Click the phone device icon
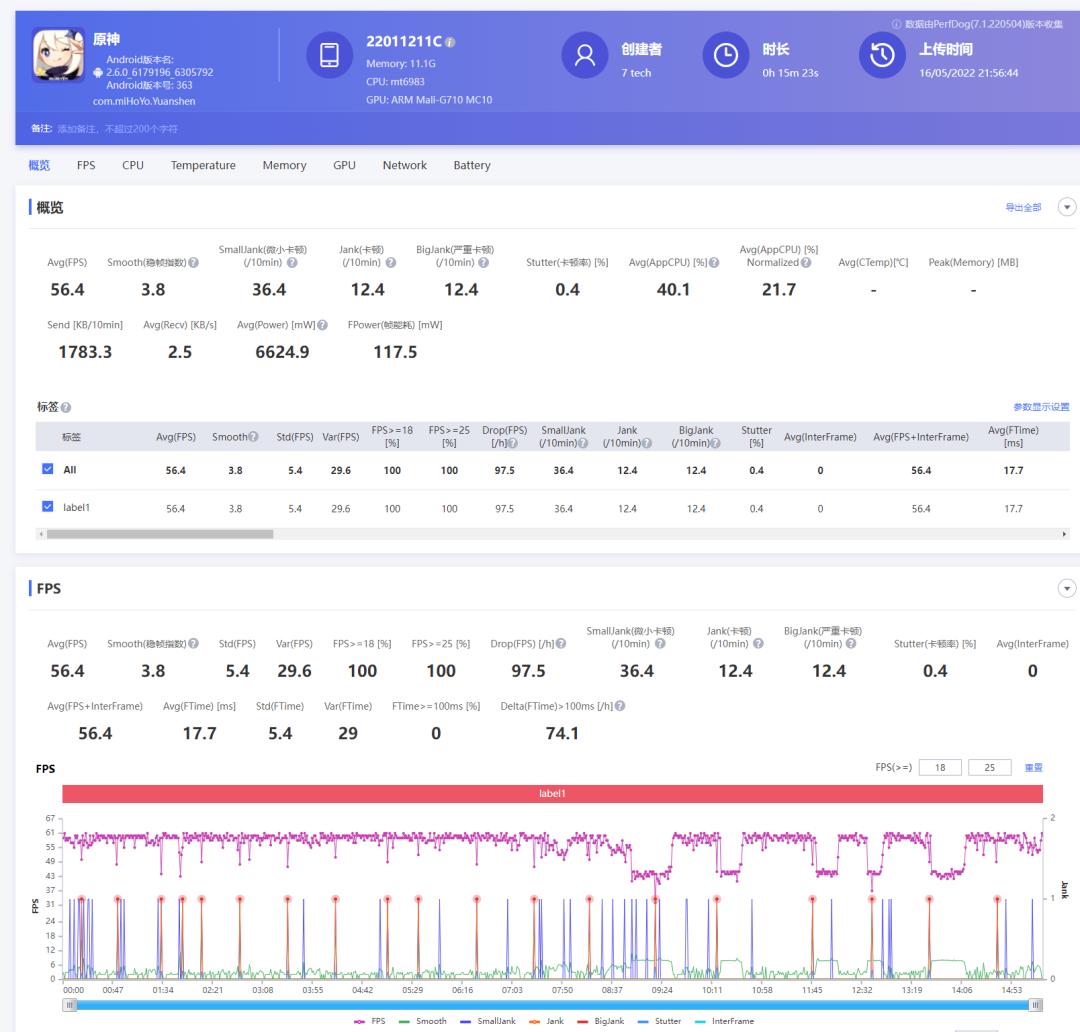The width and height of the screenshot is (1080, 1032). (x=329, y=57)
